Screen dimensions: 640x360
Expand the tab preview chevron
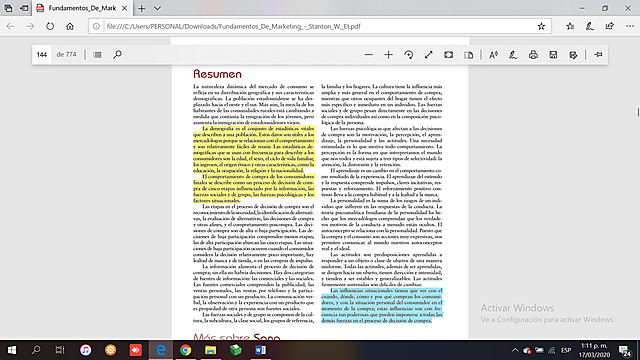(157, 8)
